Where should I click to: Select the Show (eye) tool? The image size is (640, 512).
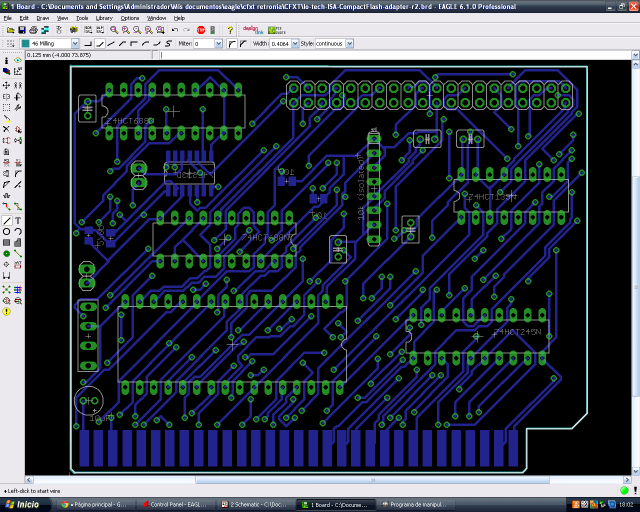tap(18, 60)
